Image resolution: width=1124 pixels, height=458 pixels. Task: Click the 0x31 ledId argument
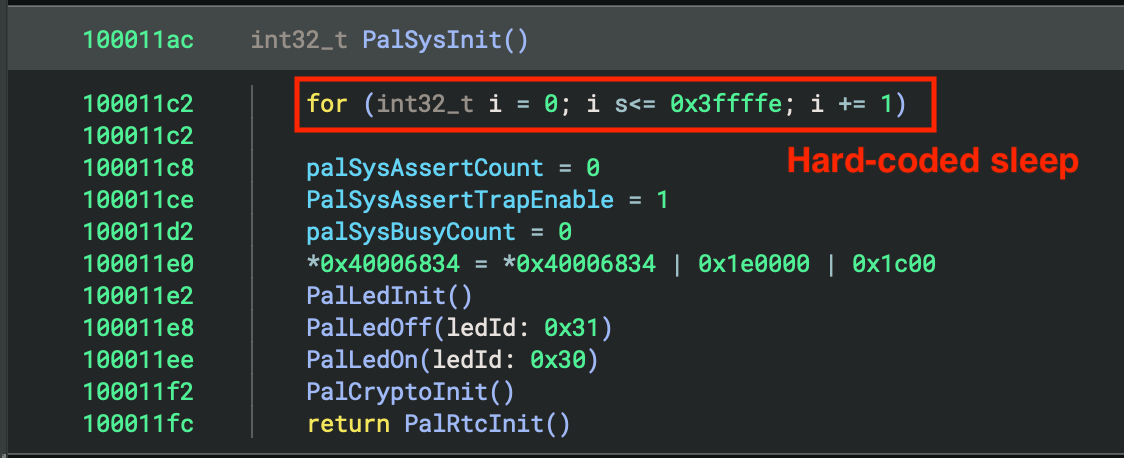(x=573, y=328)
